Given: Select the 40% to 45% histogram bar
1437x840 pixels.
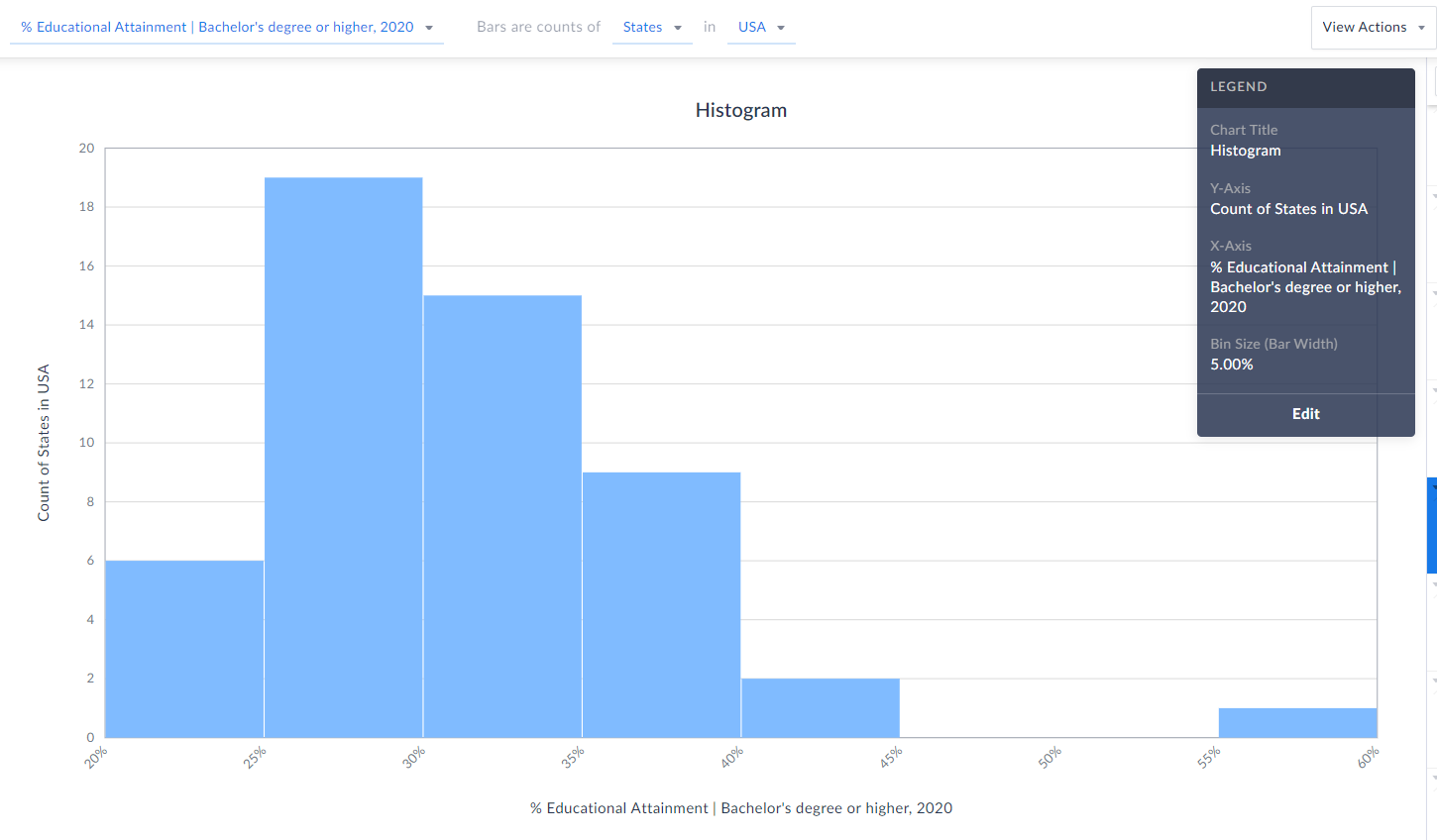Looking at the screenshot, I should coord(821,708).
